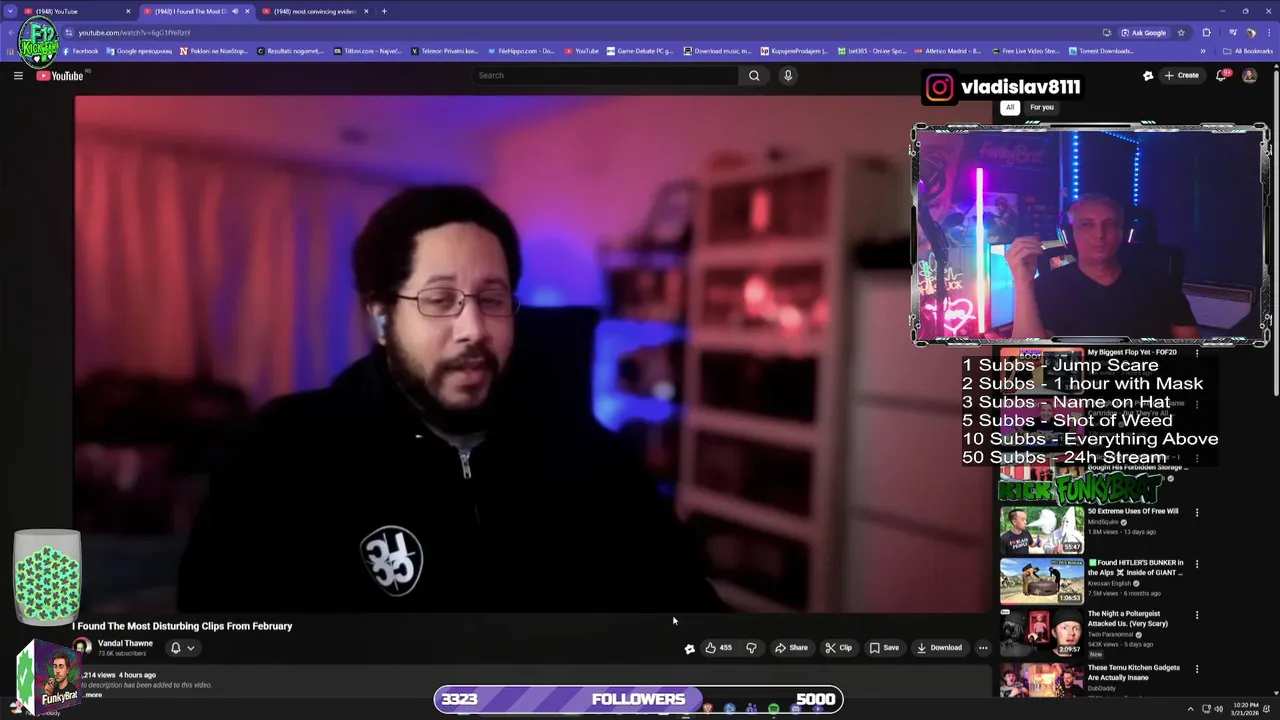Switch to the first YouTube browser tab
1280x720 pixels.
76,11
